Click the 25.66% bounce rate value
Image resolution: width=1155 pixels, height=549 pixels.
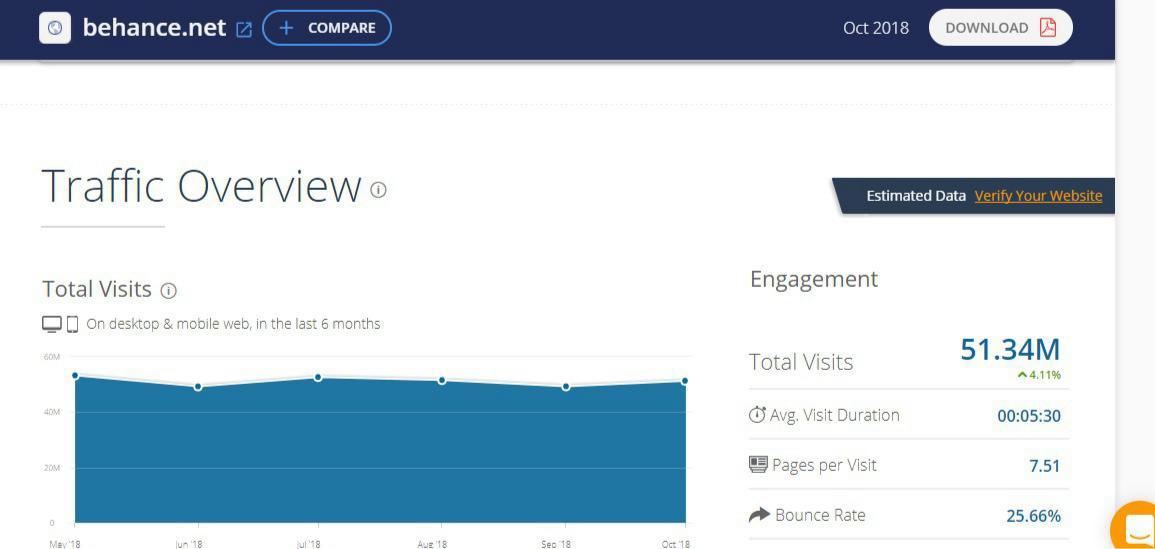(x=1033, y=517)
